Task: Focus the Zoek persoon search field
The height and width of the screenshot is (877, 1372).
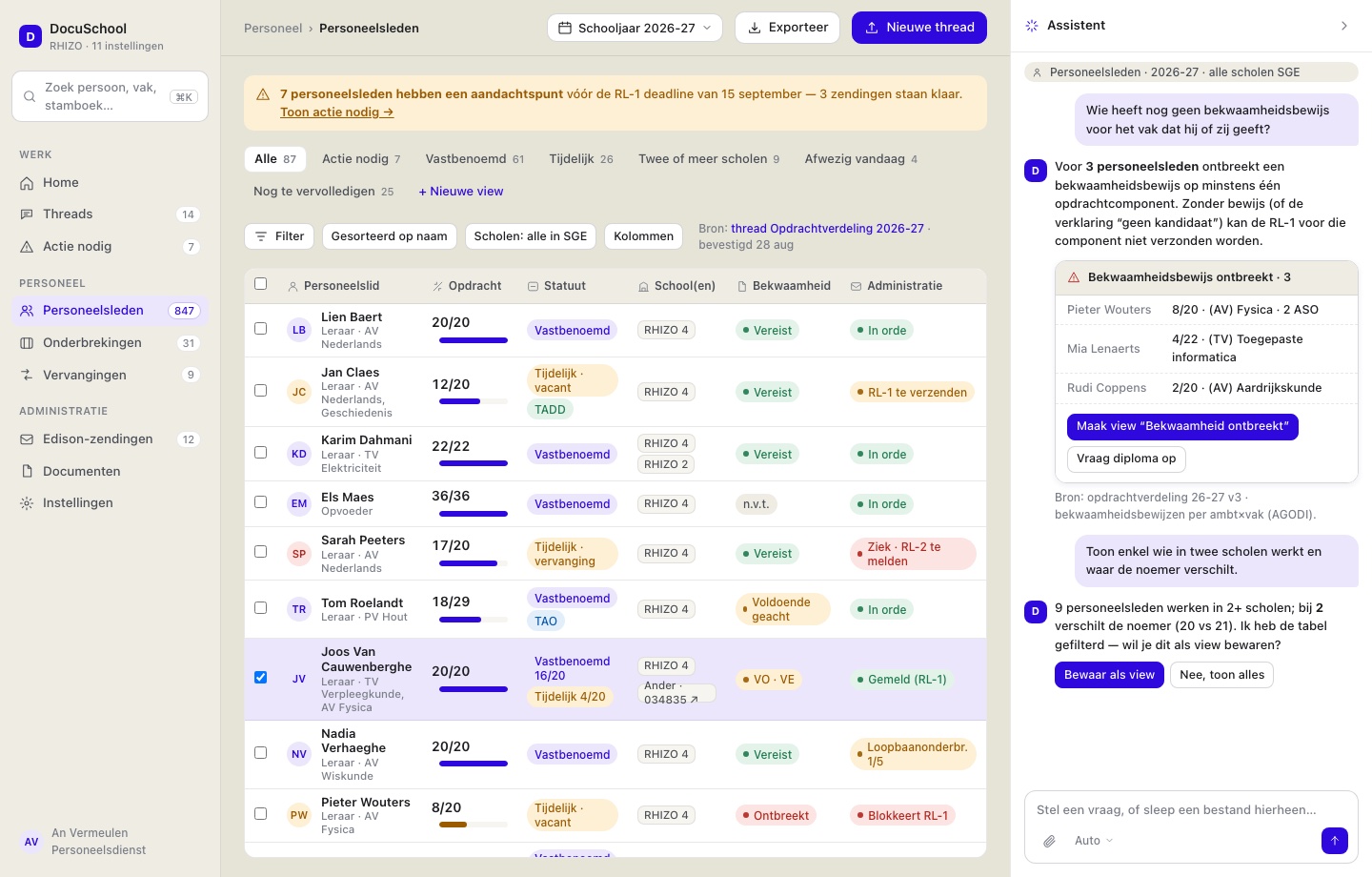Action: click(110, 96)
